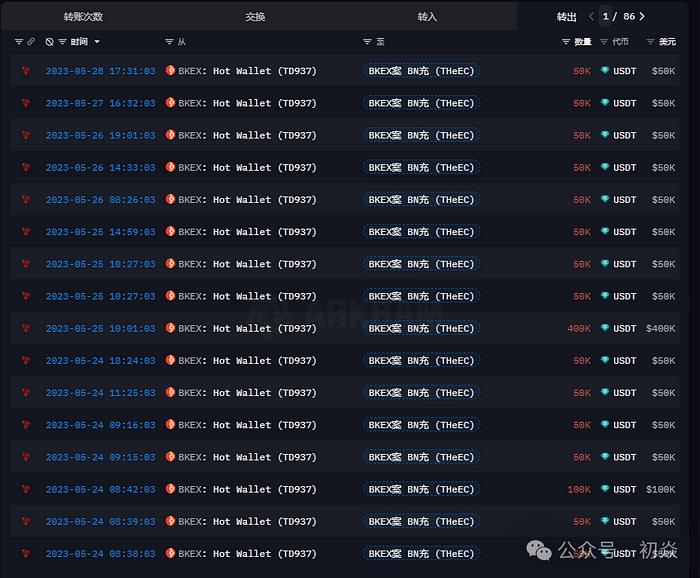Go to the previous page arrow
The image size is (700, 578).
click(591, 17)
